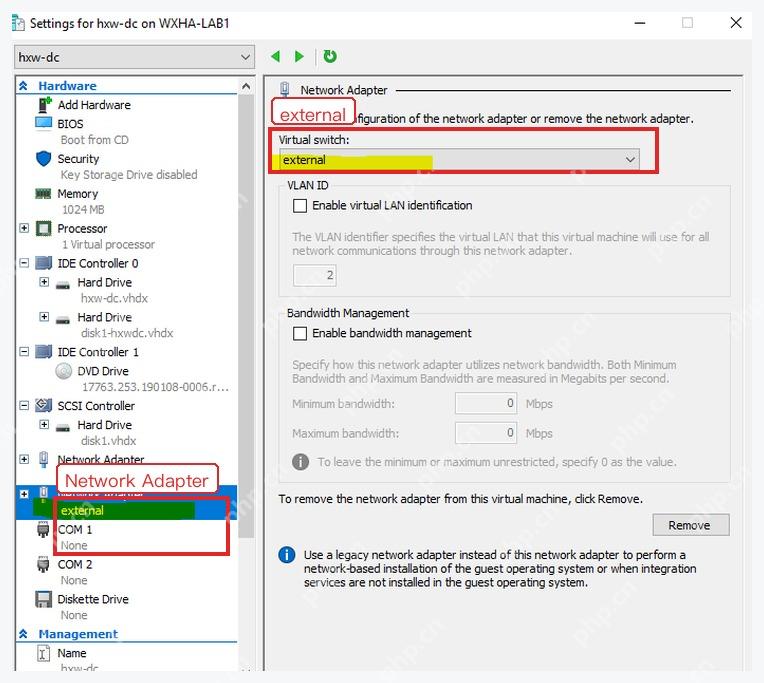The width and height of the screenshot is (764, 683).
Task: Select the Security shield icon
Action: [43, 158]
